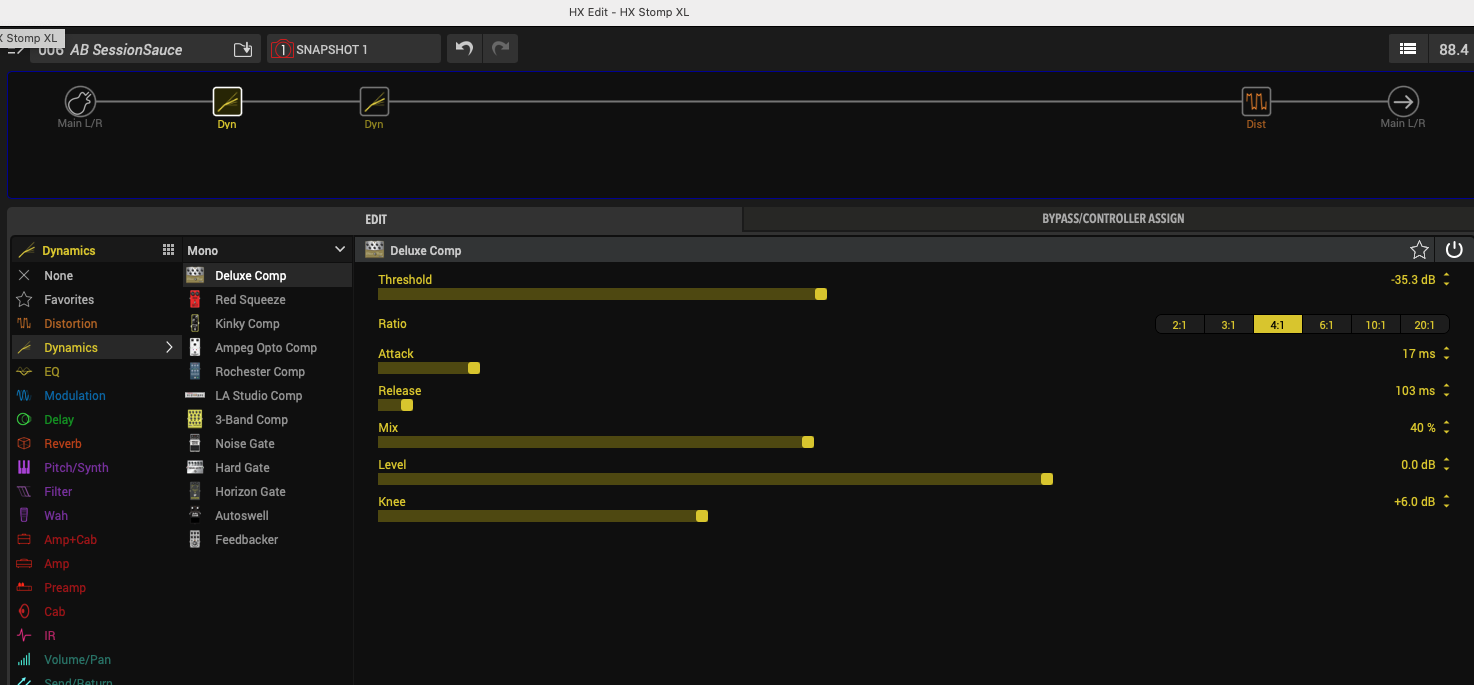Select the Pitch/Synth category

click(x=97, y=467)
